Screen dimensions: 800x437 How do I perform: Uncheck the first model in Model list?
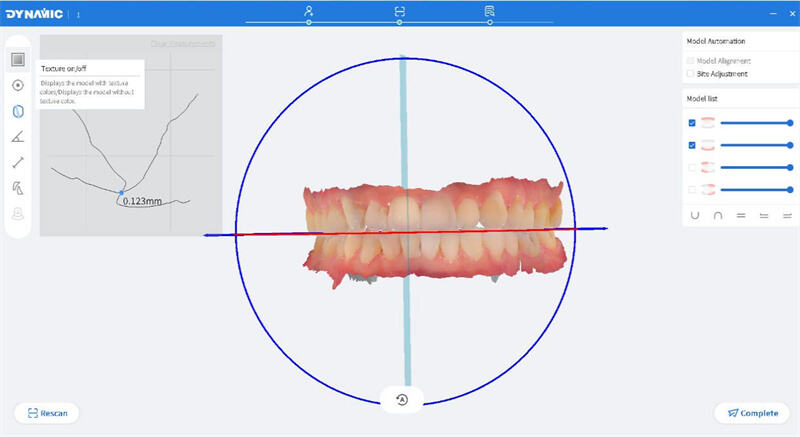(x=692, y=123)
